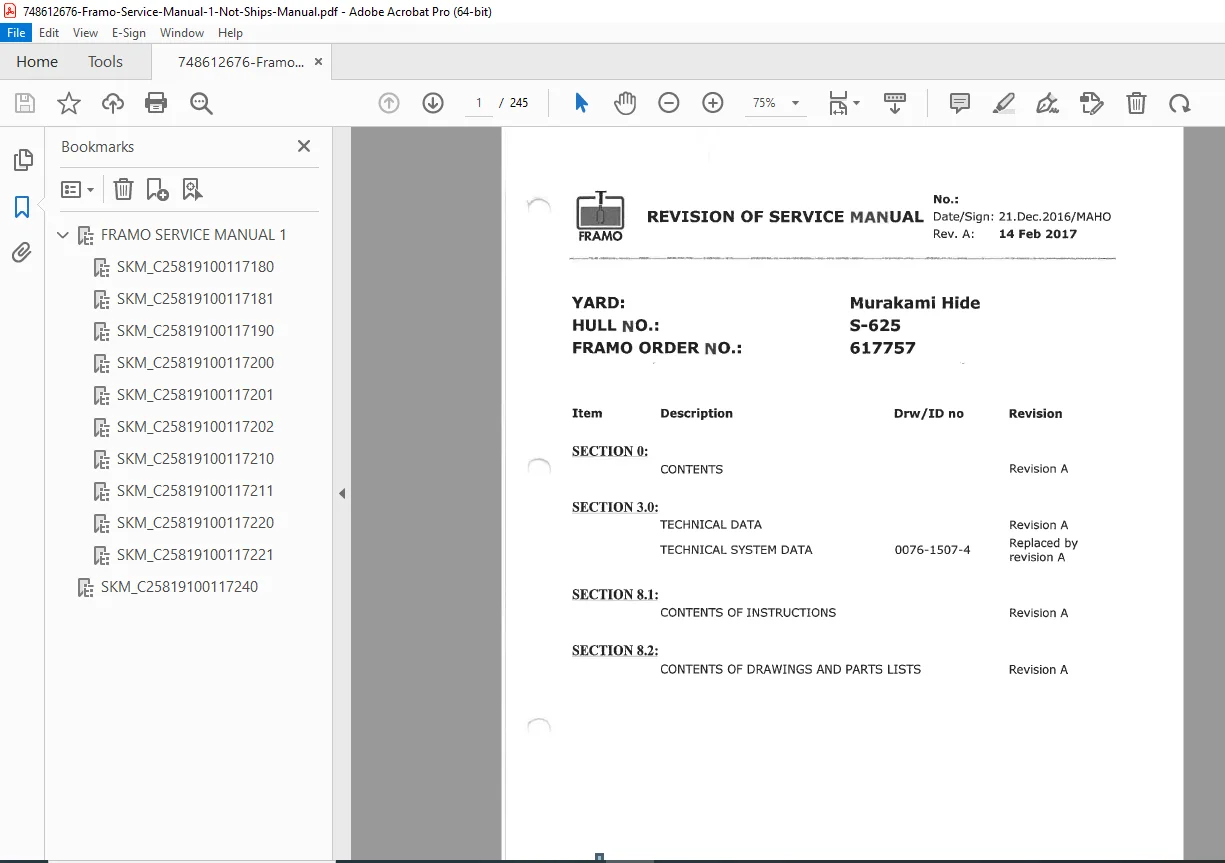Screen dimensions: 1225x863
Task: Delete page trash icon in toolbar
Action: [x=1136, y=103]
